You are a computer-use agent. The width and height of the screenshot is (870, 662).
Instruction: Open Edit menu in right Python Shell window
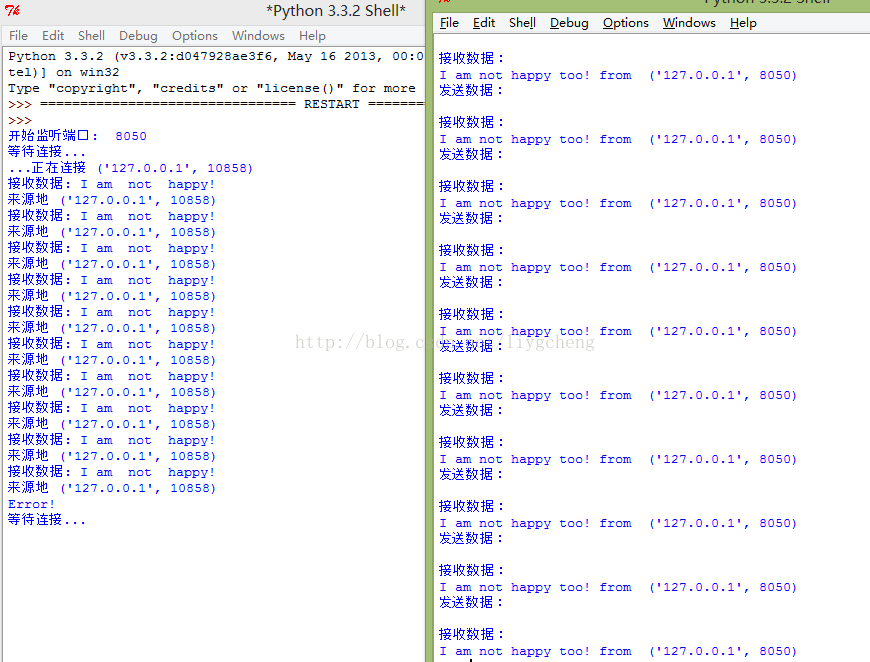click(483, 23)
